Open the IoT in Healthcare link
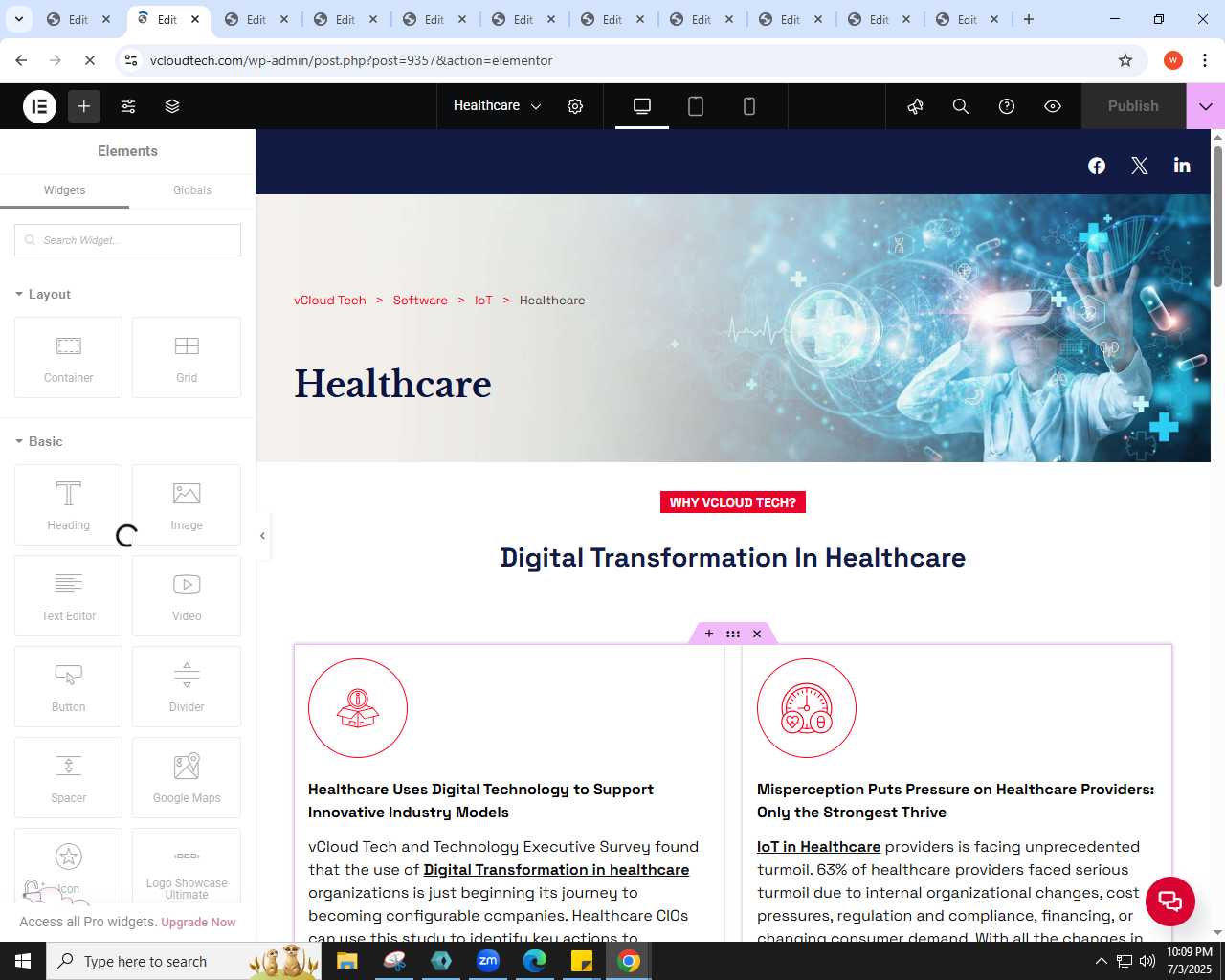 pyautogui.click(x=818, y=847)
